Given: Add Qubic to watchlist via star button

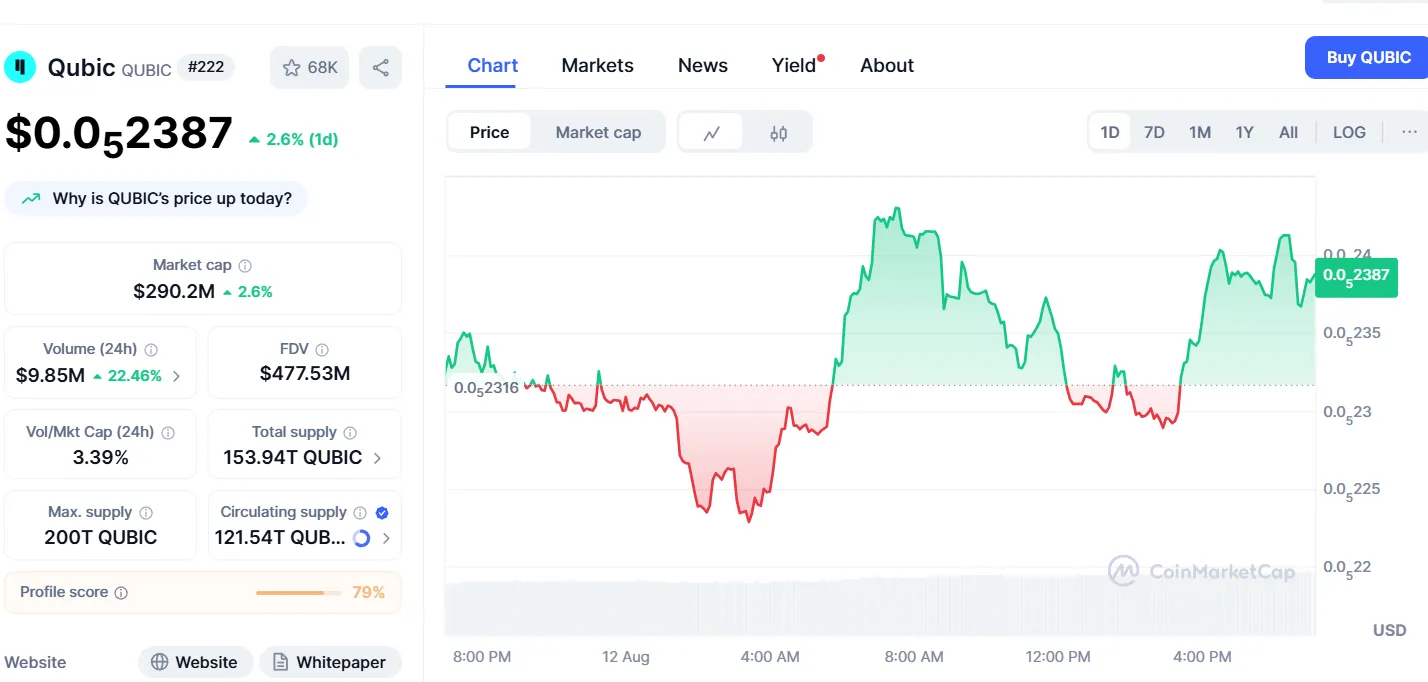Looking at the screenshot, I should point(309,68).
